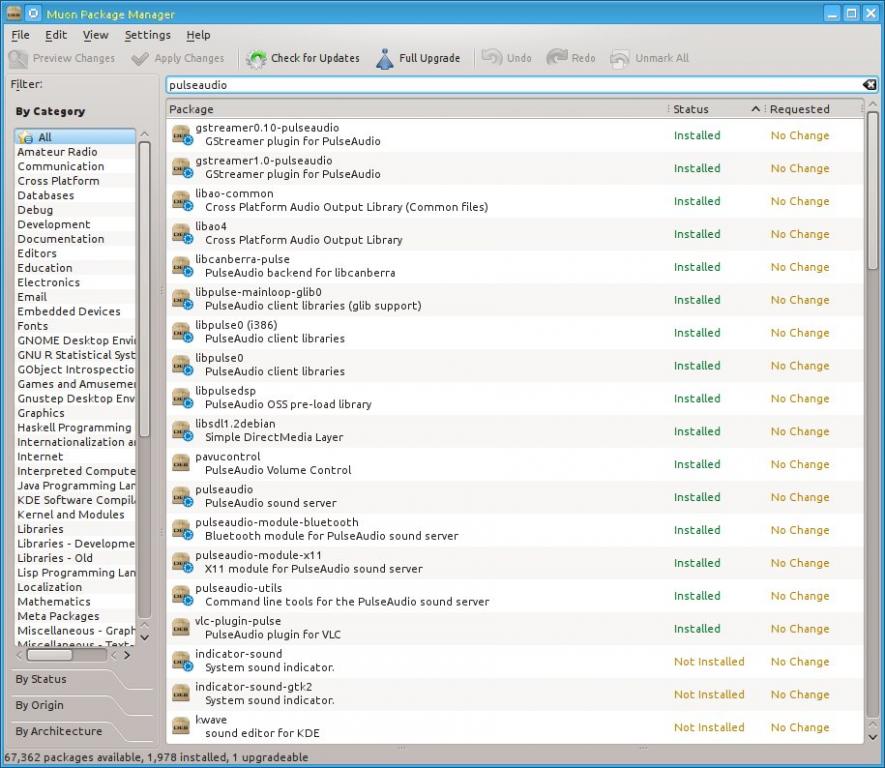Screen dimensions: 885x768
Task: Click the Check for Updates toolbar icon
Action: tap(256, 58)
